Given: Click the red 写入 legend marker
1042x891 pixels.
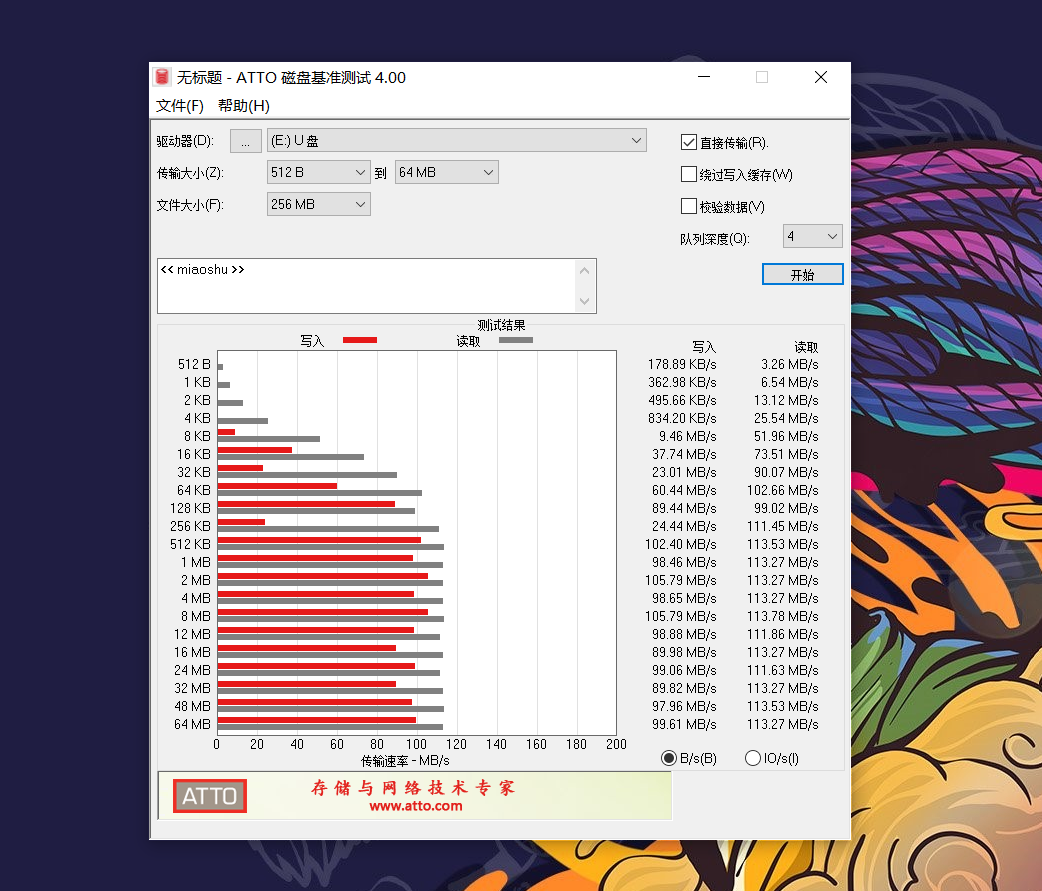Looking at the screenshot, I should coord(360,340).
